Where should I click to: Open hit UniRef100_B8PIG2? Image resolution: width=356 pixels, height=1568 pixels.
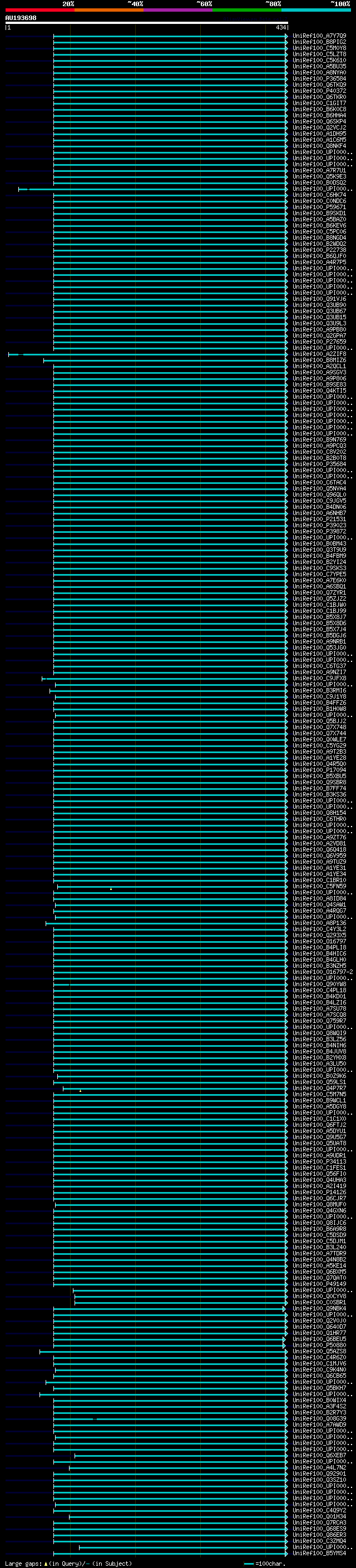tap(319, 42)
